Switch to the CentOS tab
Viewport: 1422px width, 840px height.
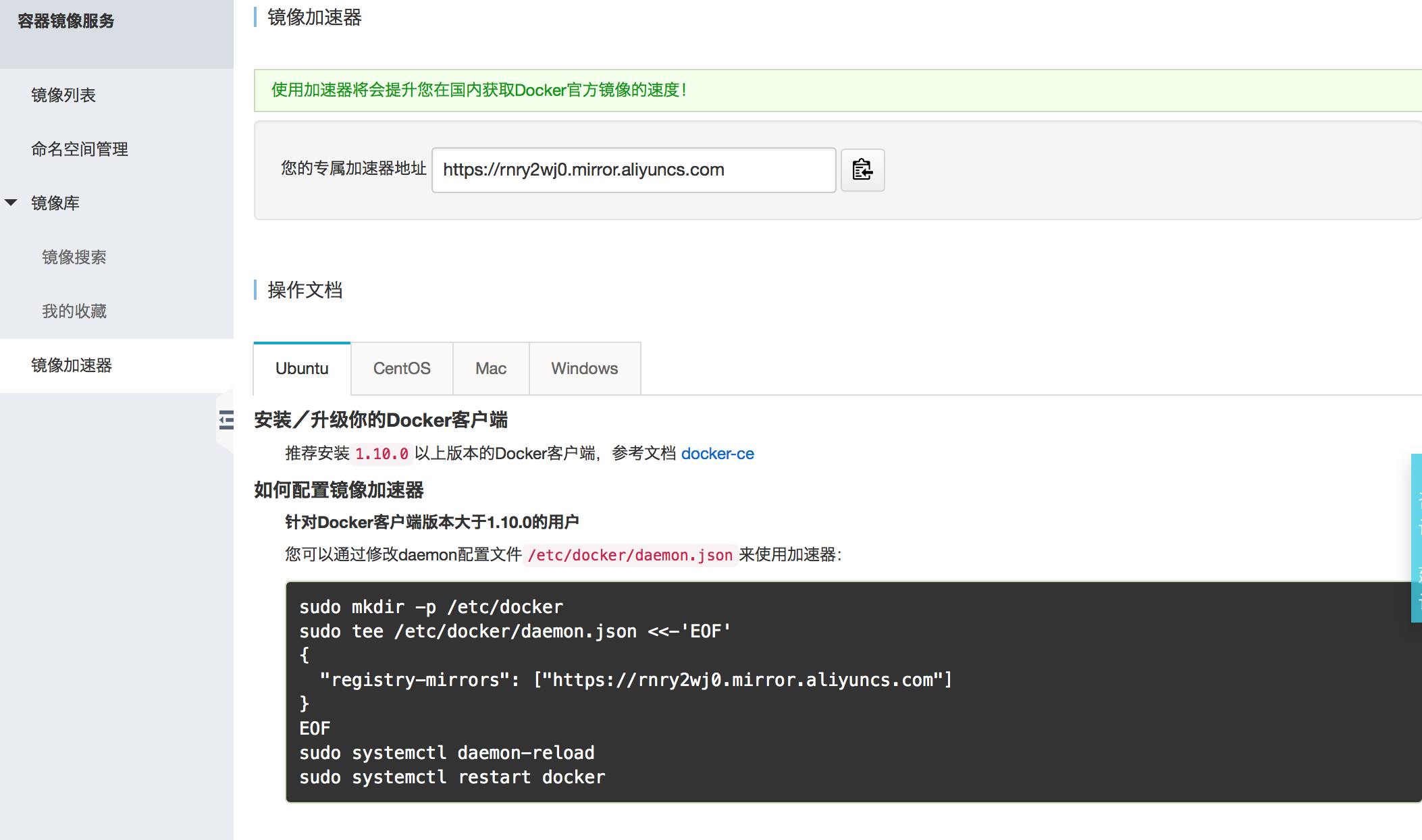click(402, 369)
